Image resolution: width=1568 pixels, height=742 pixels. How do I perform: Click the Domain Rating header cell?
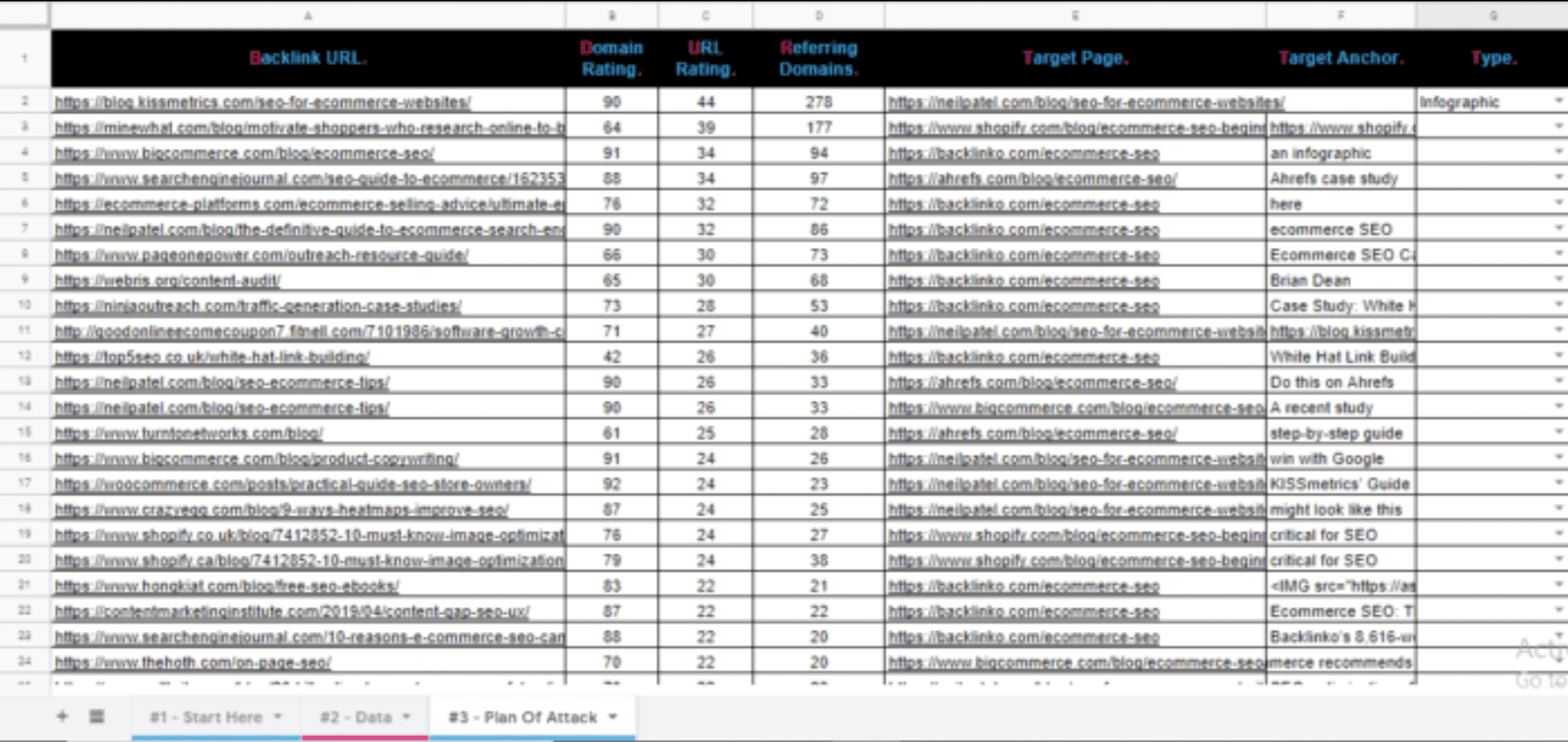click(612, 58)
